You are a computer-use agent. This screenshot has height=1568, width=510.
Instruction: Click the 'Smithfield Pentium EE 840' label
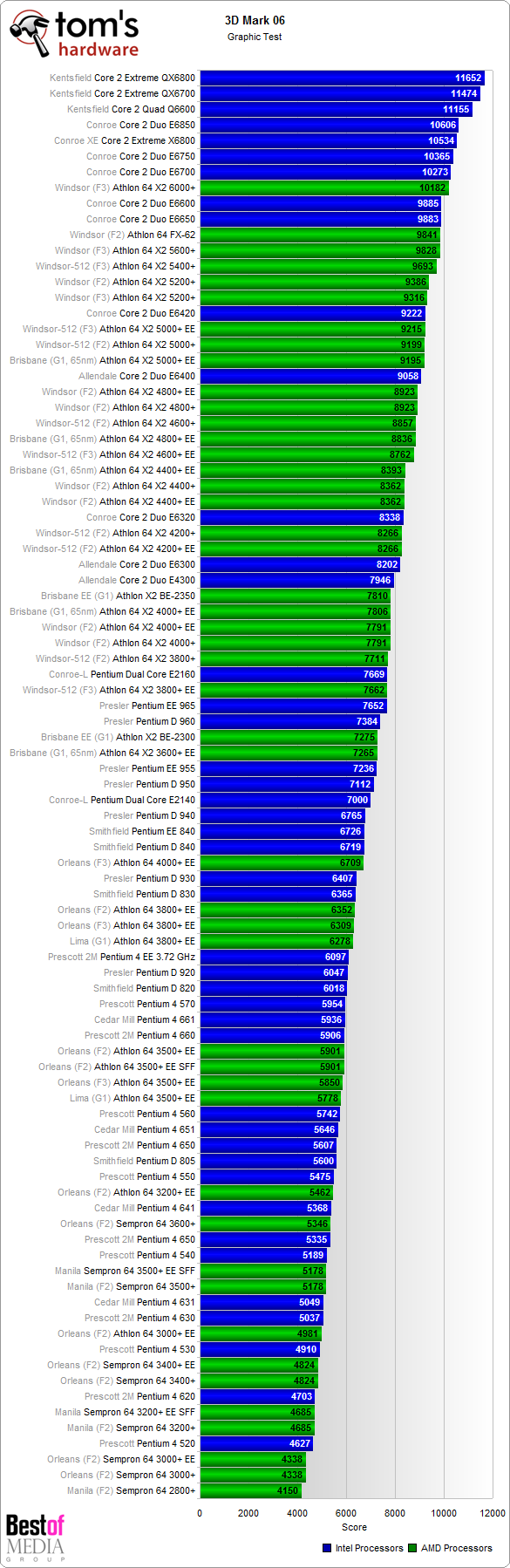(142, 831)
